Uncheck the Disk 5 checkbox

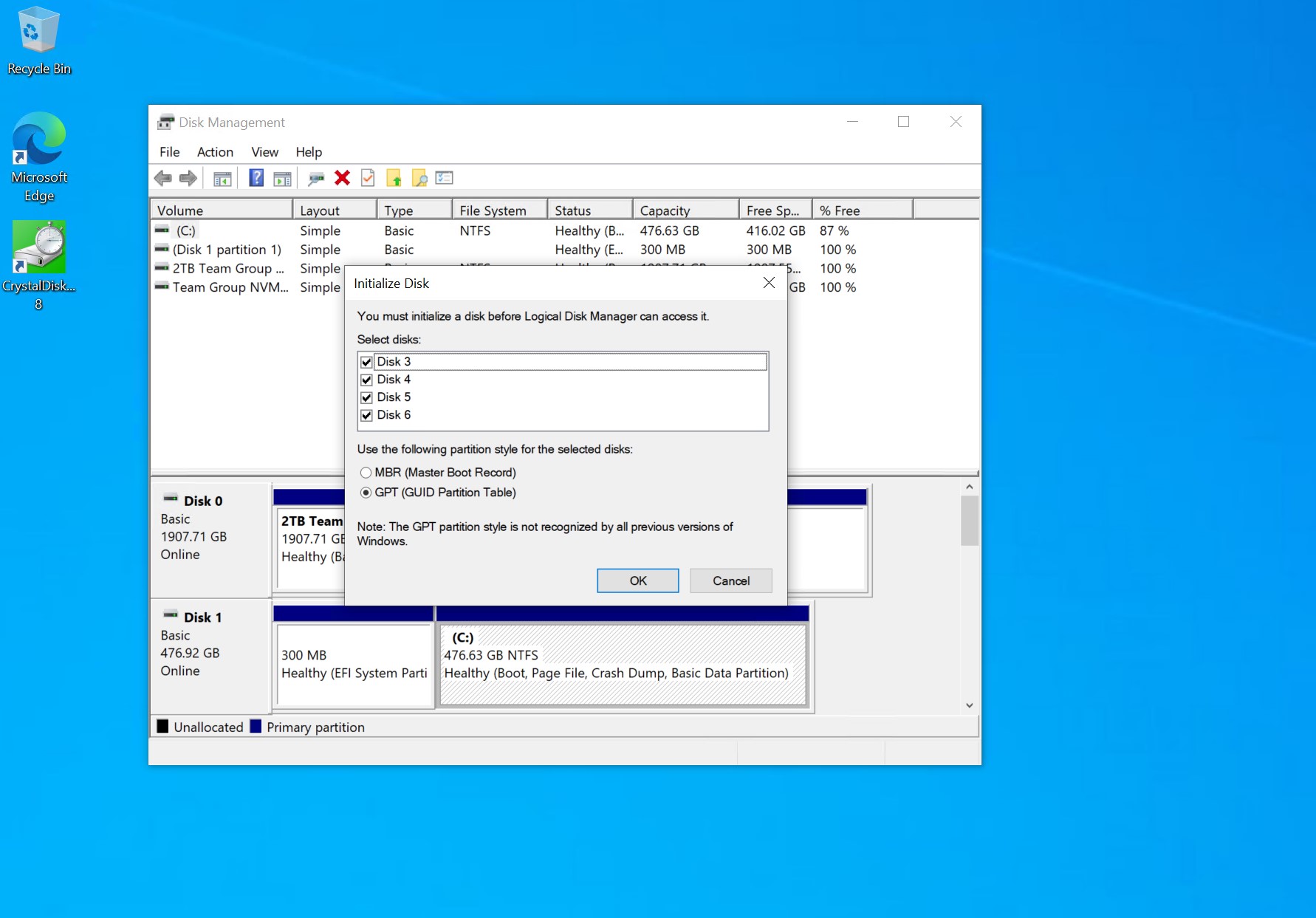pyautogui.click(x=366, y=397)
